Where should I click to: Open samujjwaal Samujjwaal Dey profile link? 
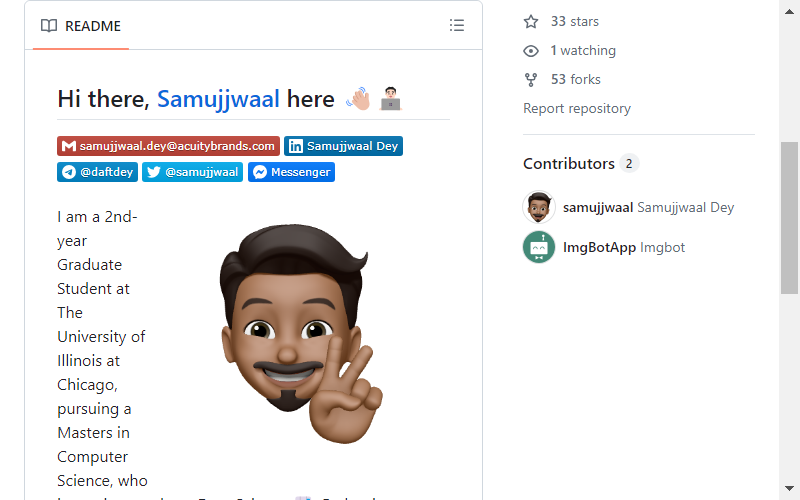tap(648, 207)
